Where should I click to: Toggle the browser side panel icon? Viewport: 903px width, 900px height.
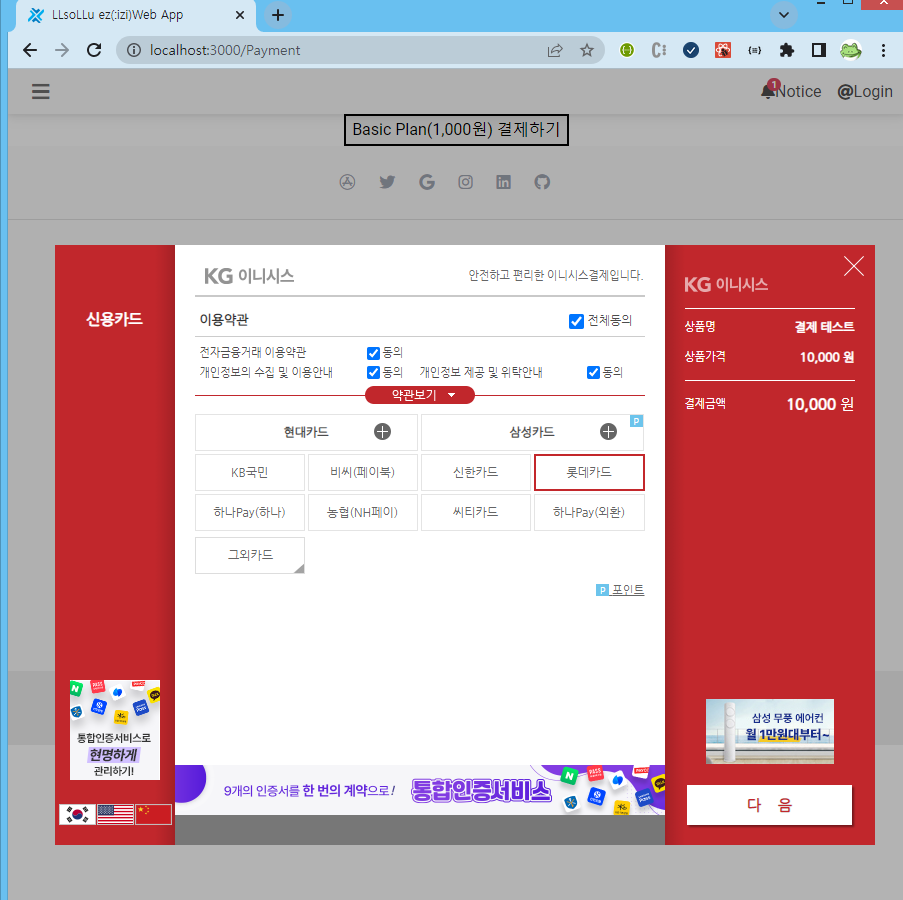point(818,51)
